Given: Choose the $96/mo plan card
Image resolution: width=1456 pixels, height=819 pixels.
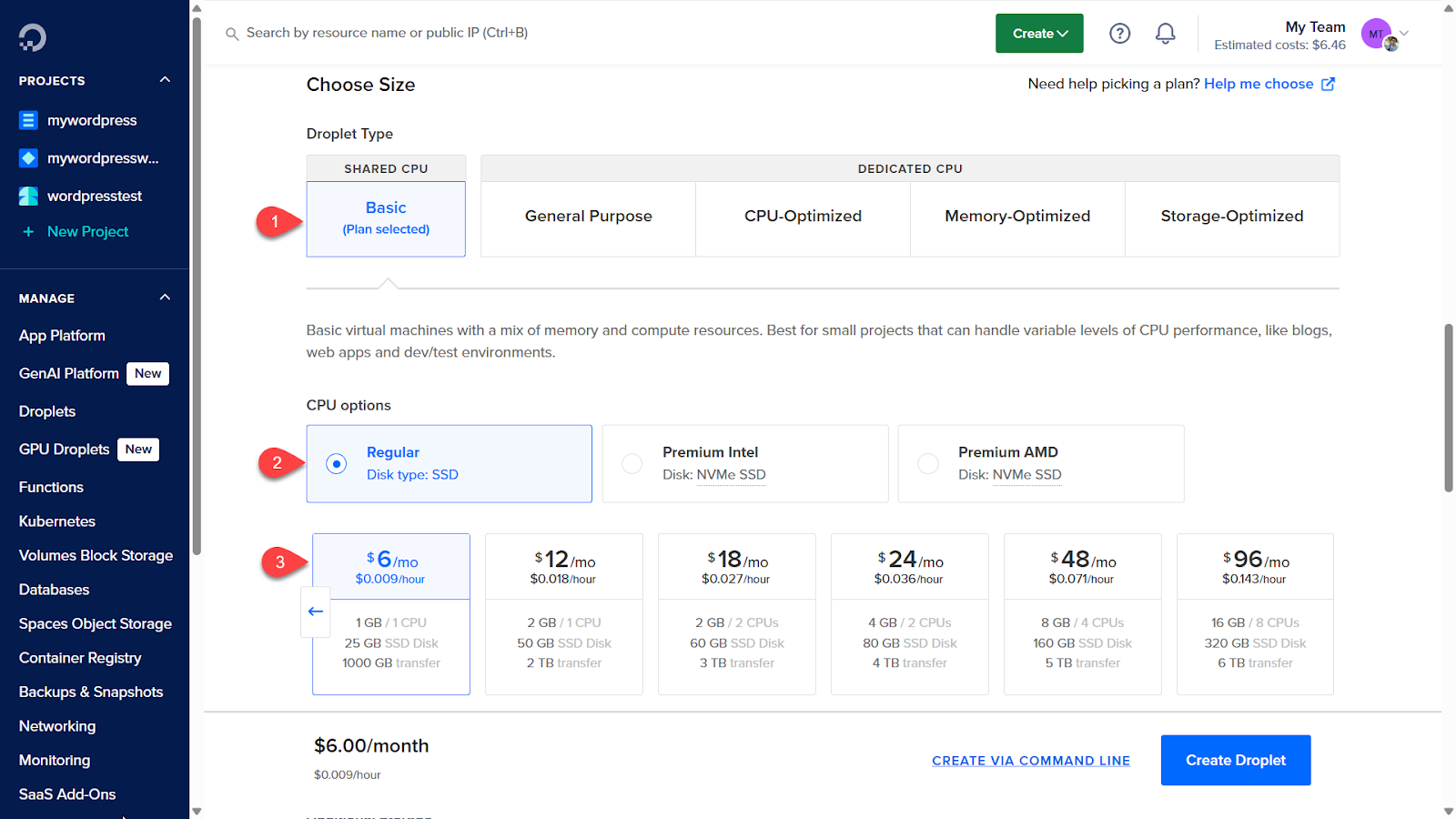Looking at the screenshot, I should 1255,614.
